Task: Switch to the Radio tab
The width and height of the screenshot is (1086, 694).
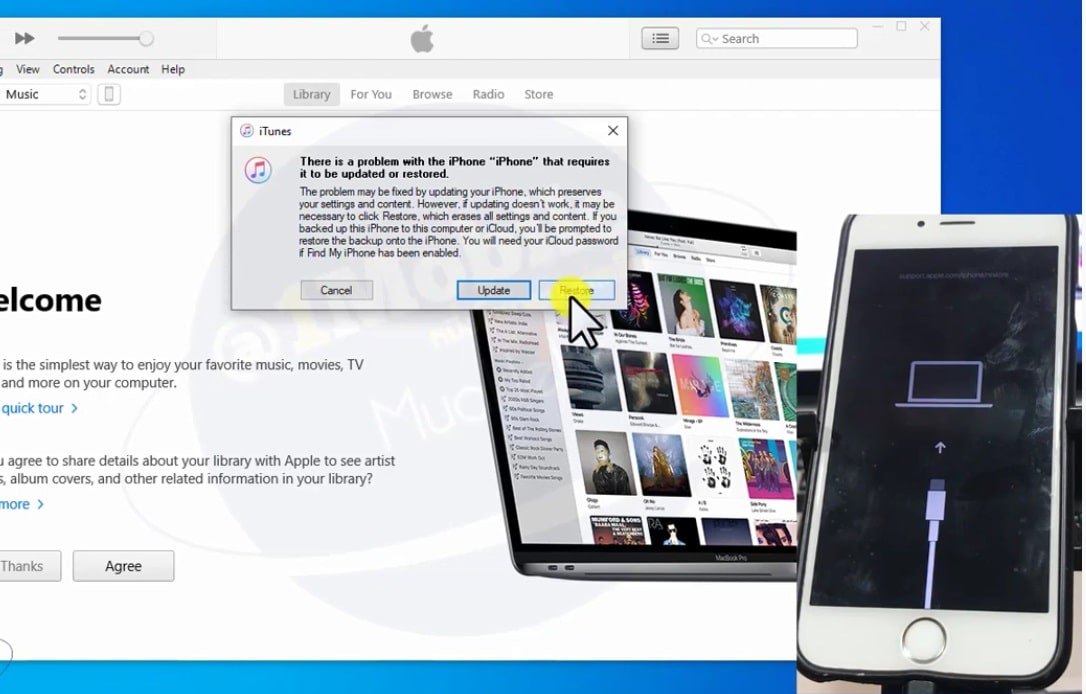Action: pyautogui.click(x=488, y=94)
